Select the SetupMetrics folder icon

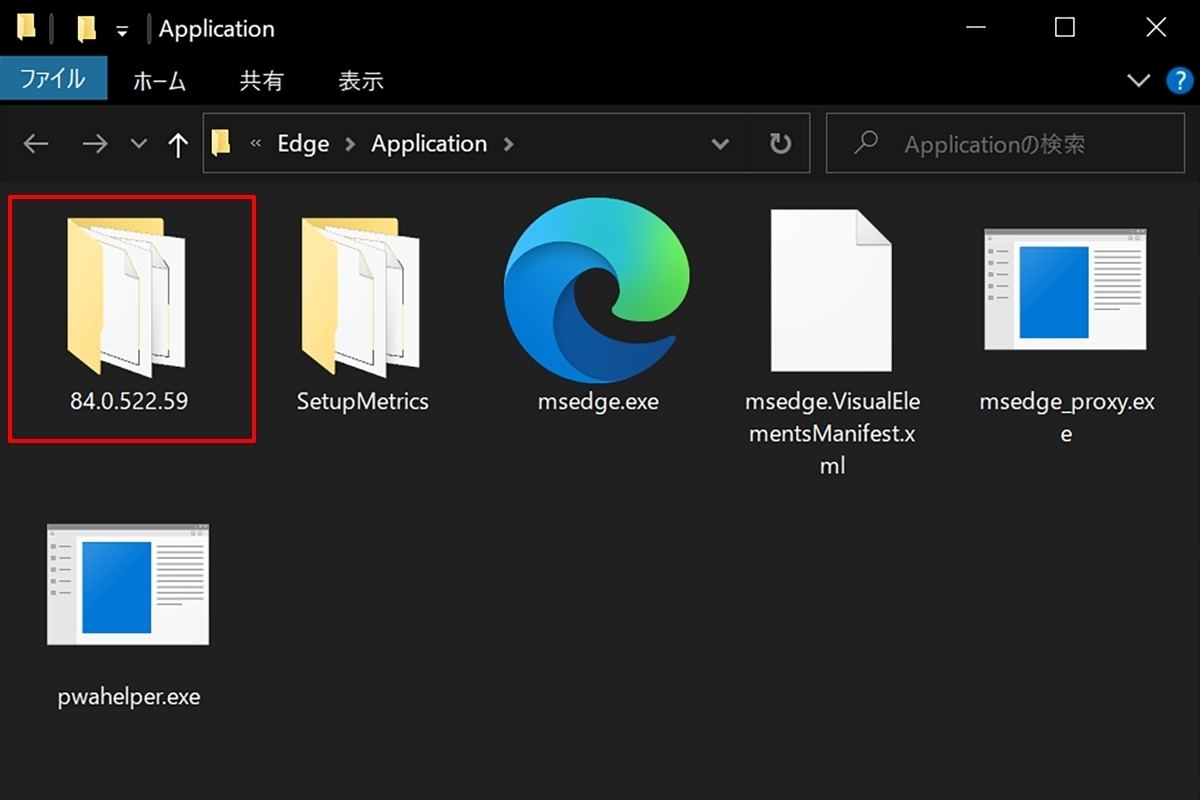pyautogui.click(x=362, y=296)
